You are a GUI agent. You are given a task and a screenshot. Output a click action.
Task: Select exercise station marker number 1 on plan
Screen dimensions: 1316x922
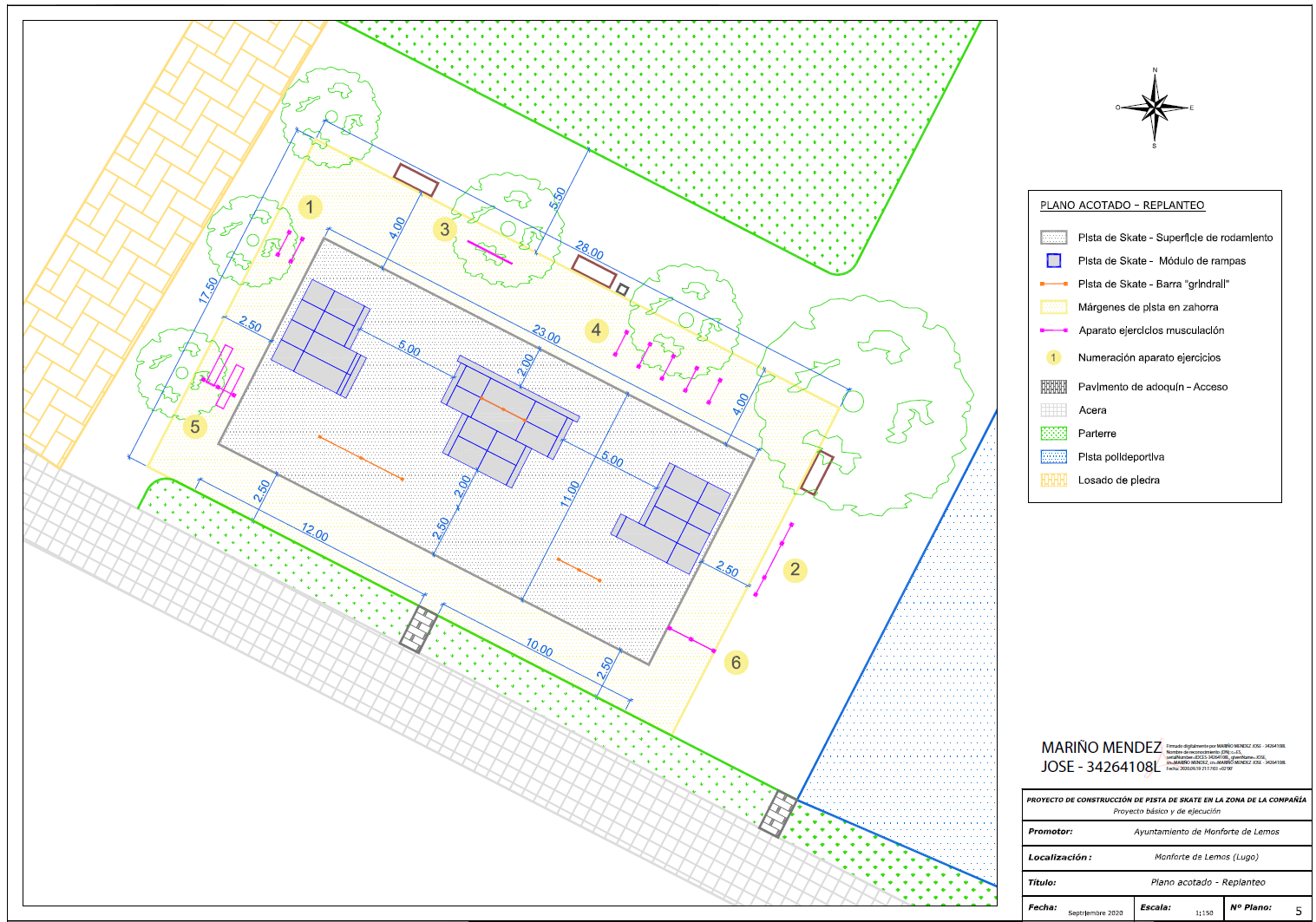pyautogui.click(x=310, y=207)
